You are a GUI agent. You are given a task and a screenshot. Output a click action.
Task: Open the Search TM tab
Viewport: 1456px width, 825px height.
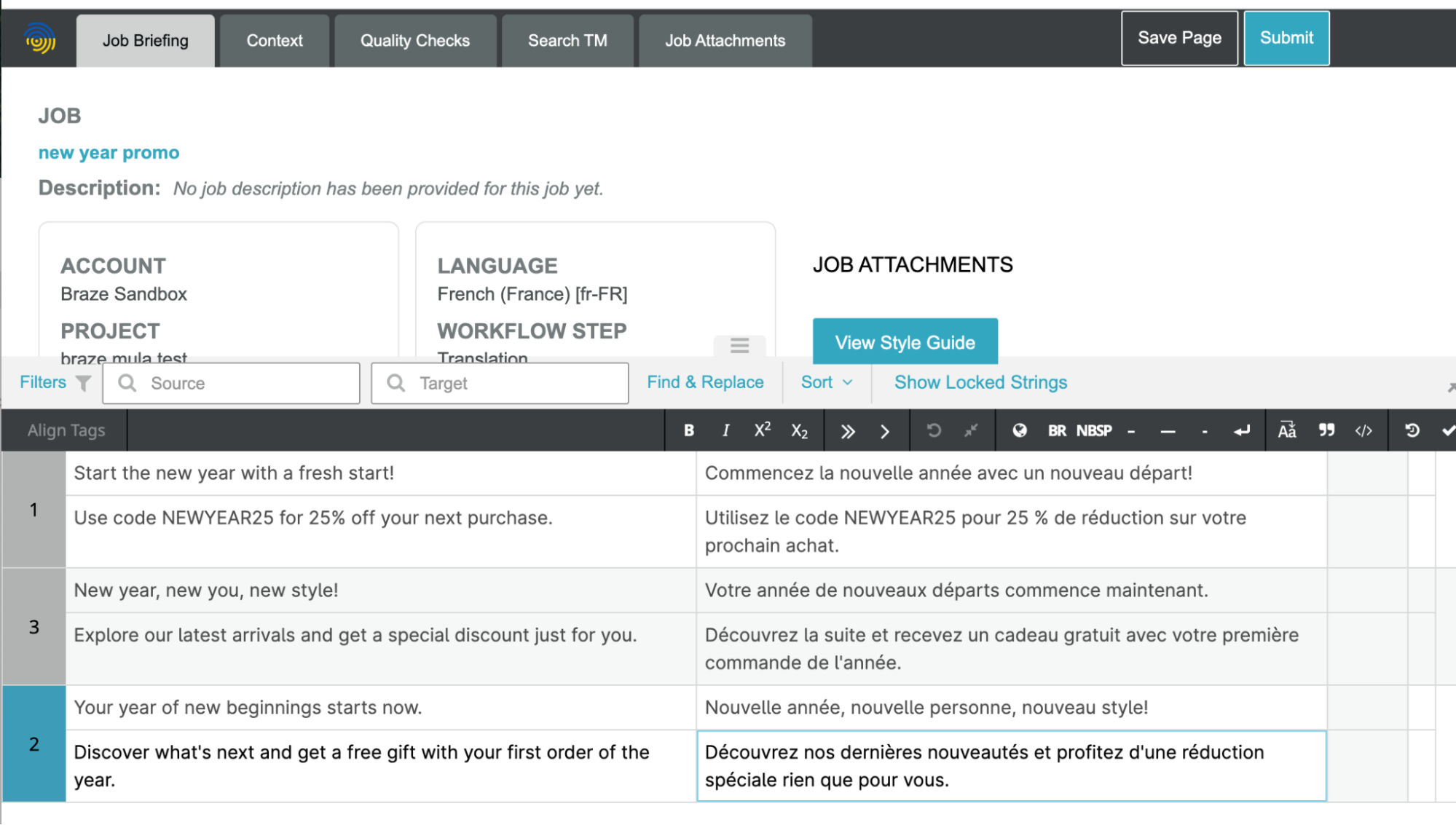(567, 40)
